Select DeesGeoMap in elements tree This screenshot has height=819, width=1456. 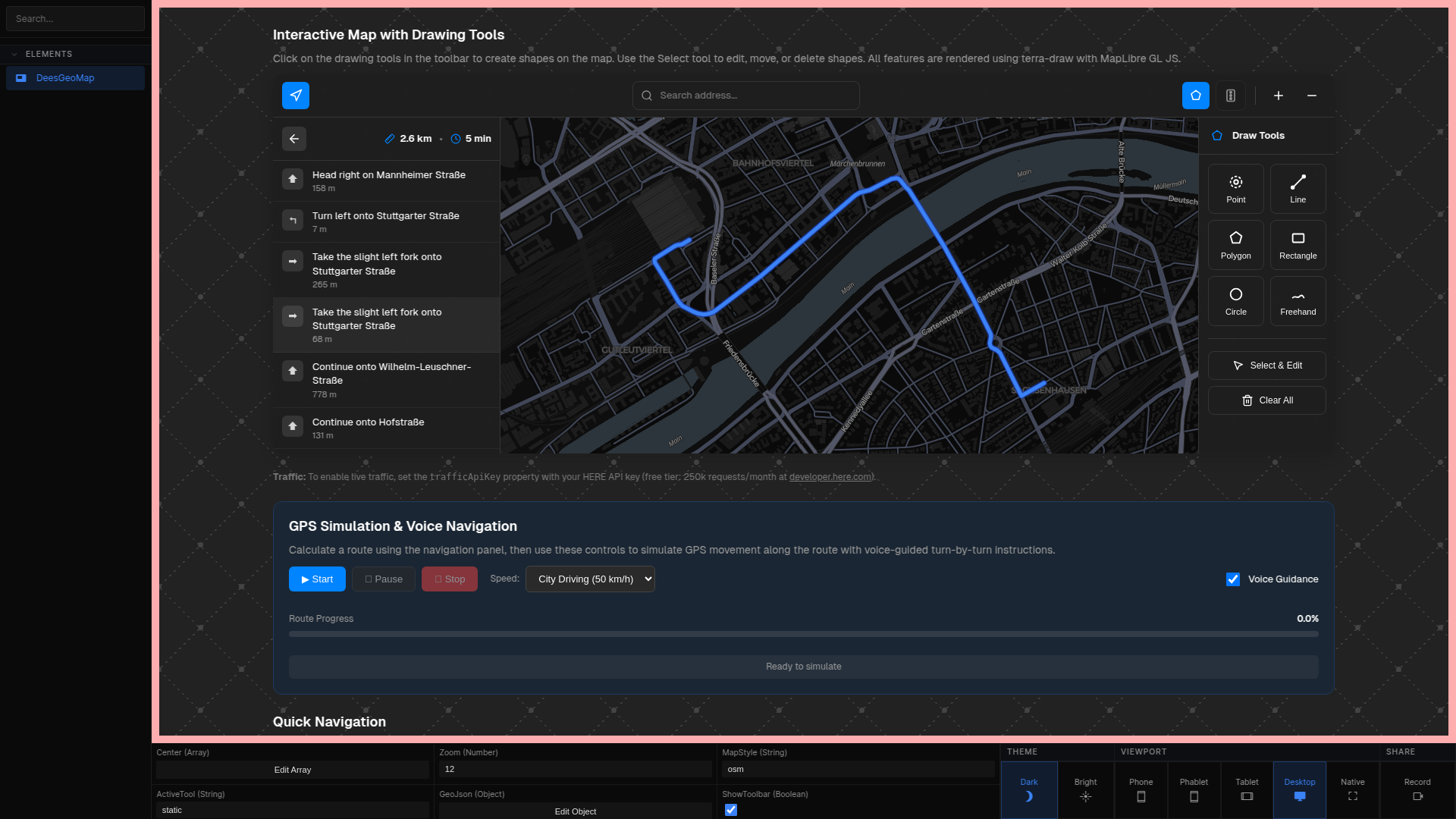65,78
